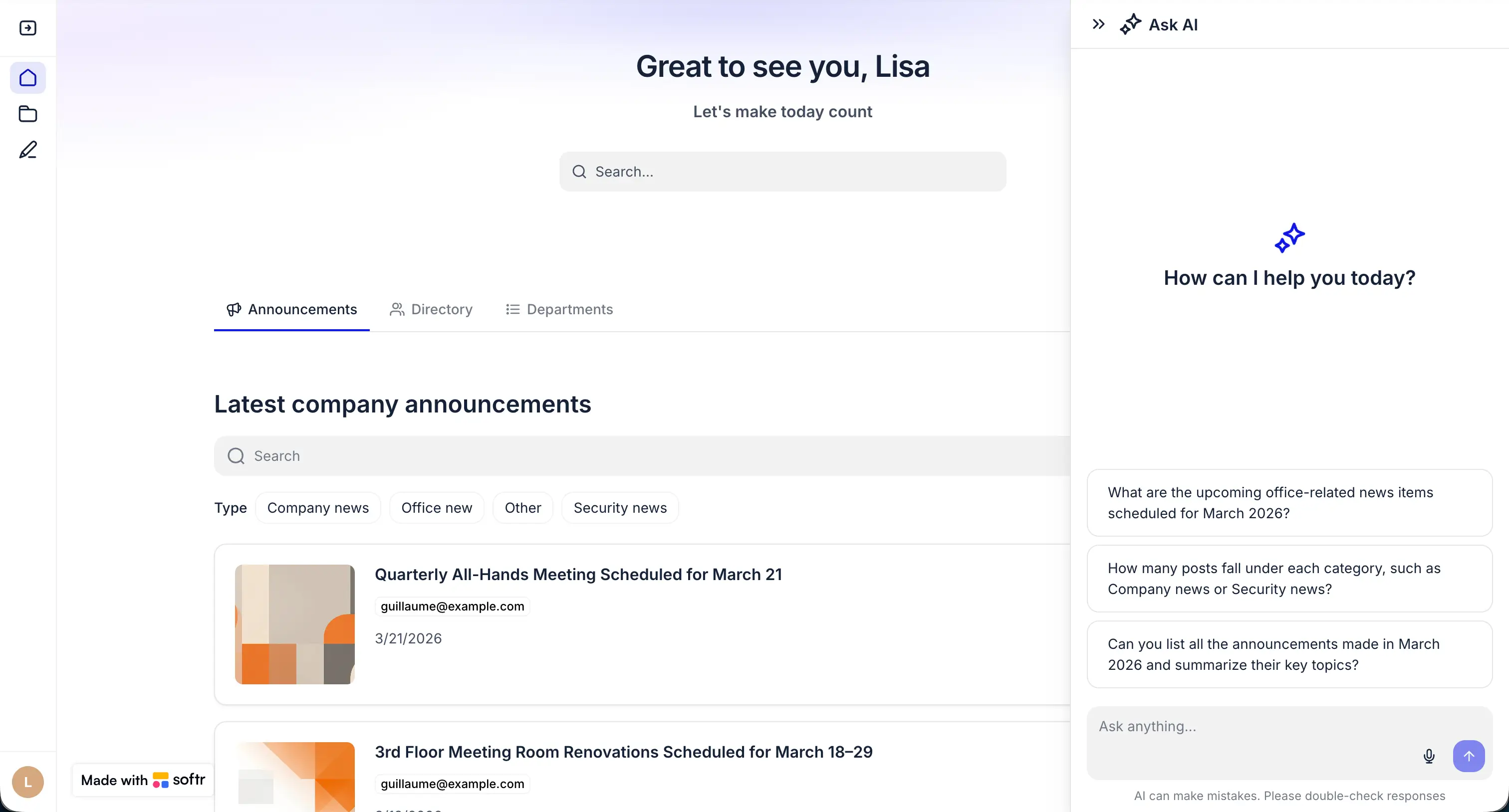Select suggestion to list March 2026 announcements
Viewport: 1509px width, 812px height.
[1289, 654]
